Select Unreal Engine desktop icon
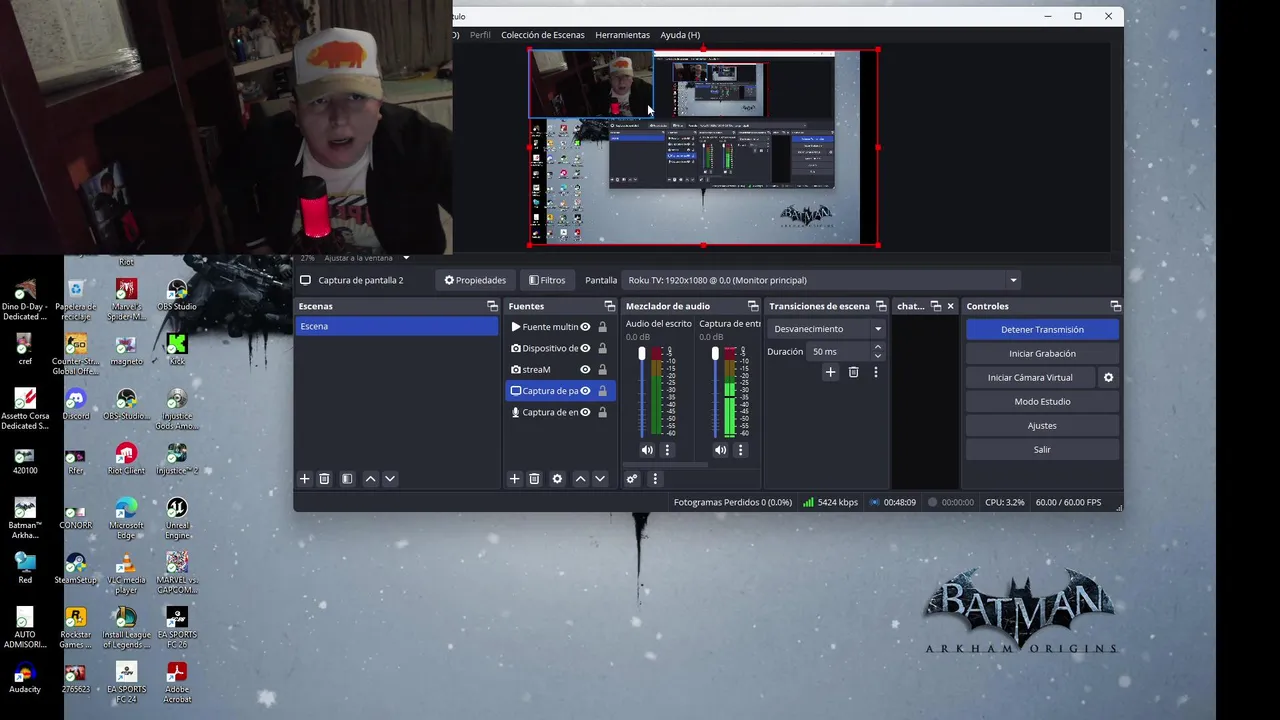 [177, 518]
